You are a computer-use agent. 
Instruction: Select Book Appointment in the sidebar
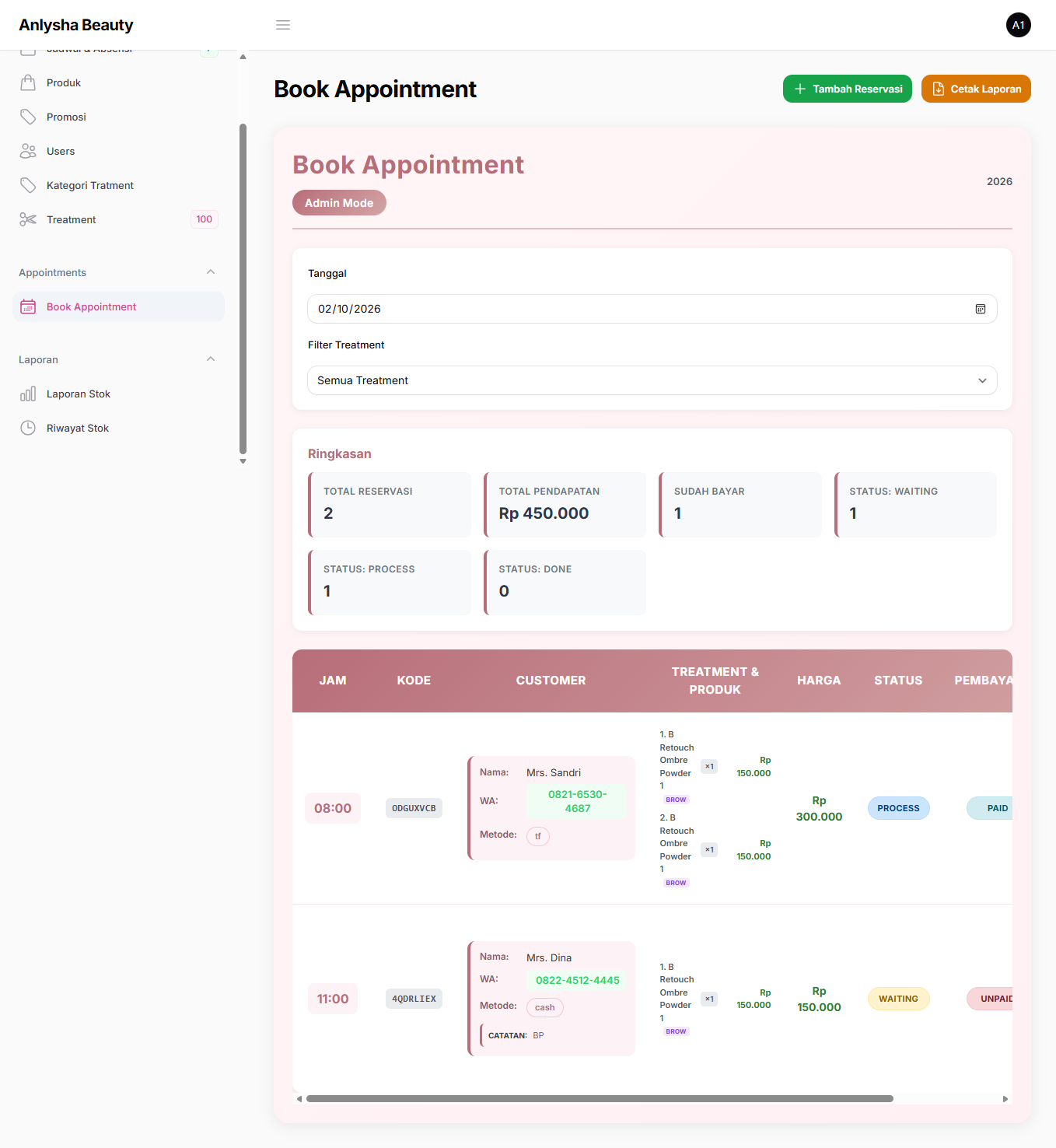92,306
